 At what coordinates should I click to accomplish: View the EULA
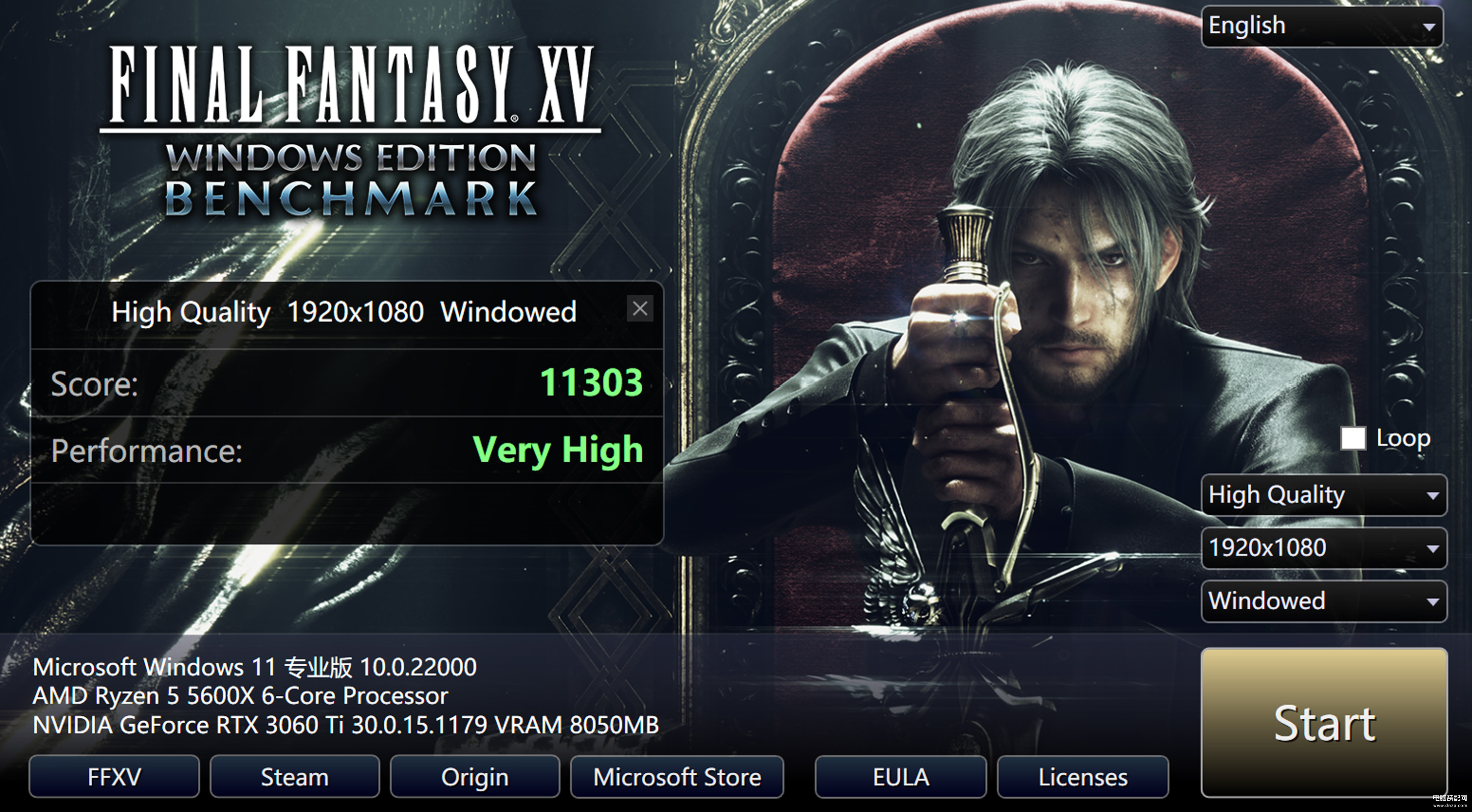coord(900,777)
